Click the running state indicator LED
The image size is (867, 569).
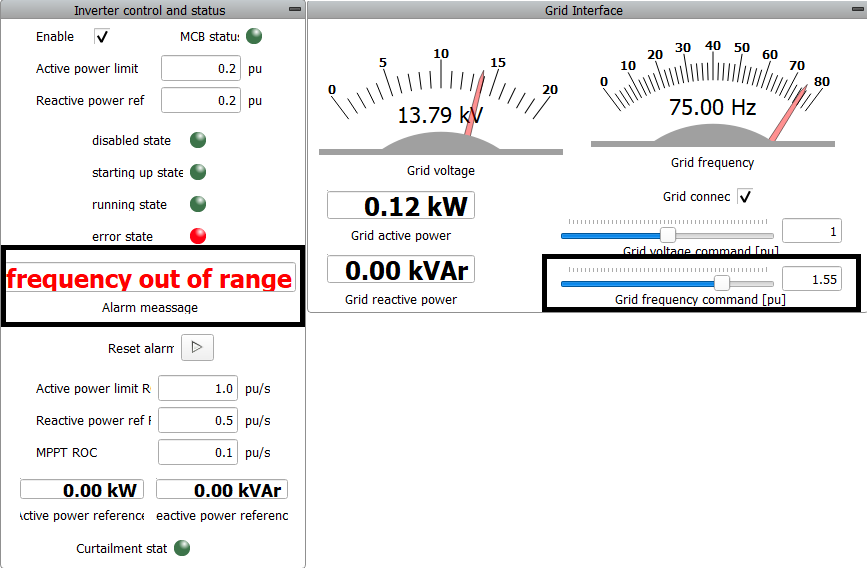[198, 205]
